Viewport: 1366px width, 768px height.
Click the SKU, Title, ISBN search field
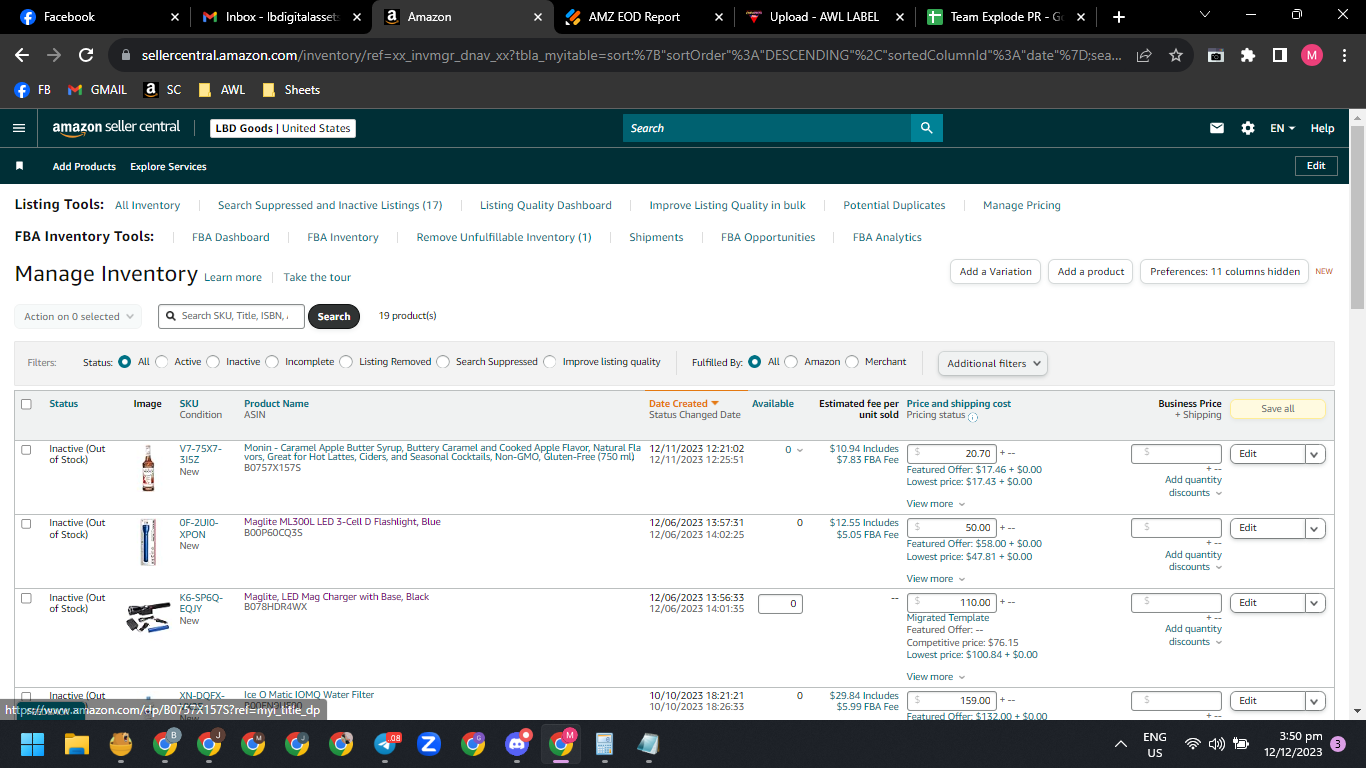232,316
